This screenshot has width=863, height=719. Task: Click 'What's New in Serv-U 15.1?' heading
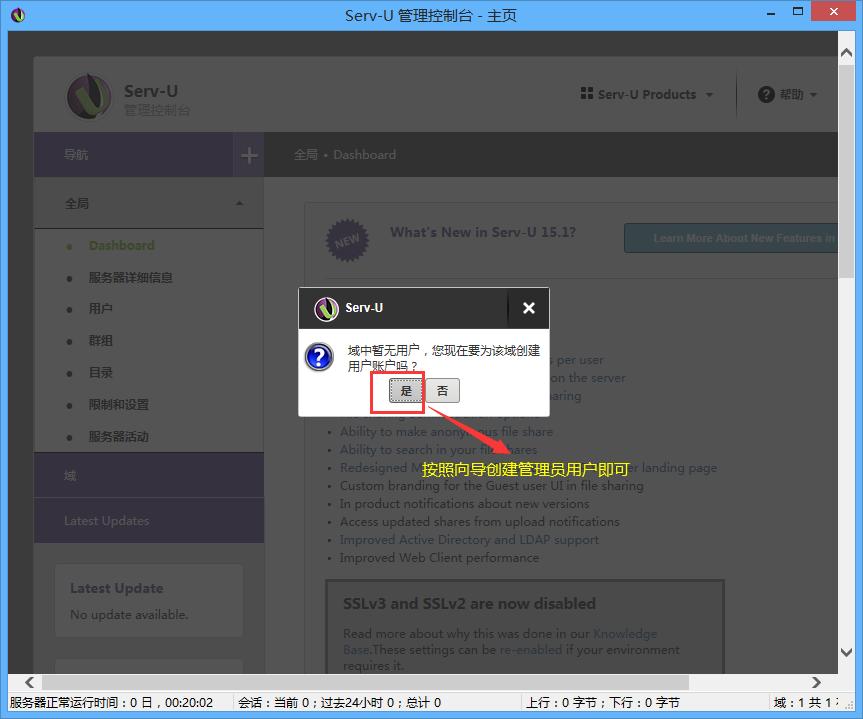(483, 232)
